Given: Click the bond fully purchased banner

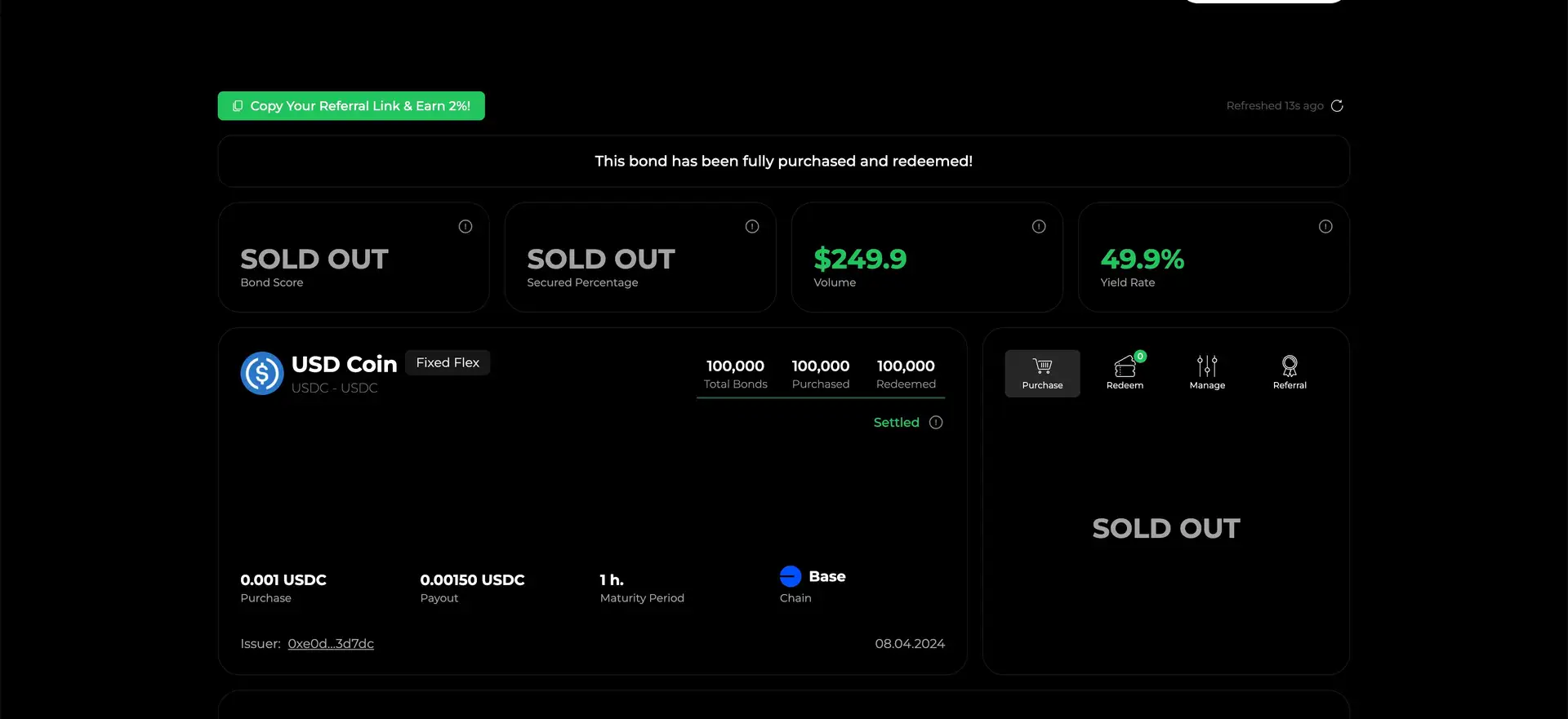Looking at the screenshot, I should [x=783, y=162].
